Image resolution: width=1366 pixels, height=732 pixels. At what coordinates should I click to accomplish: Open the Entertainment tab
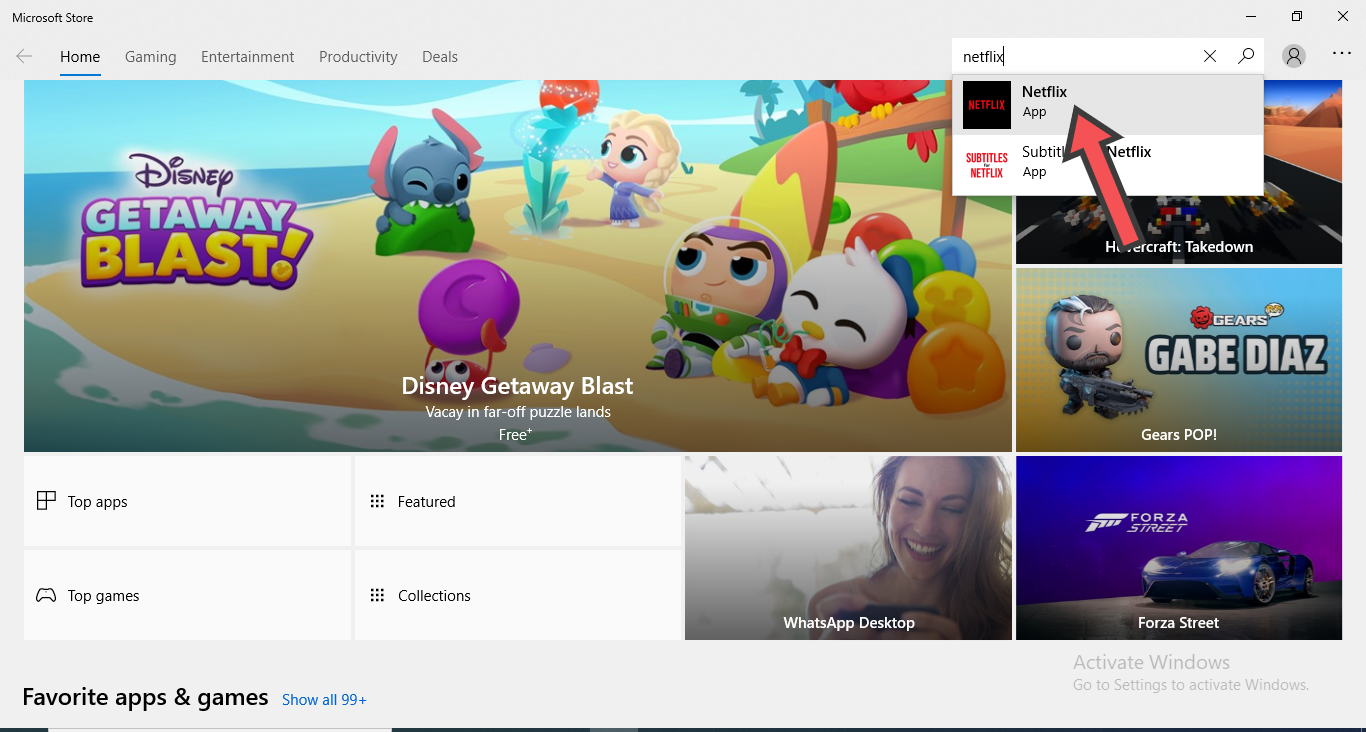click(248, 57)
